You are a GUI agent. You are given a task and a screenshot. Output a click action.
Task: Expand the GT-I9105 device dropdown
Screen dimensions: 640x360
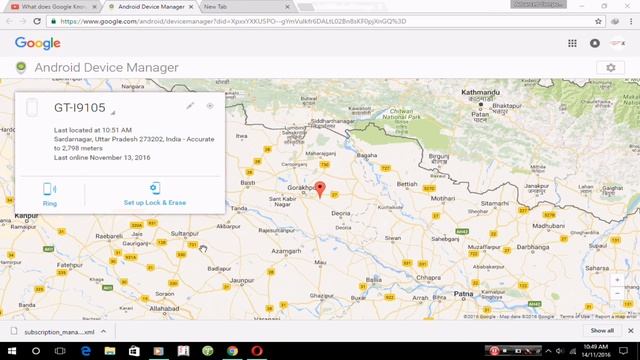point(113,113)
